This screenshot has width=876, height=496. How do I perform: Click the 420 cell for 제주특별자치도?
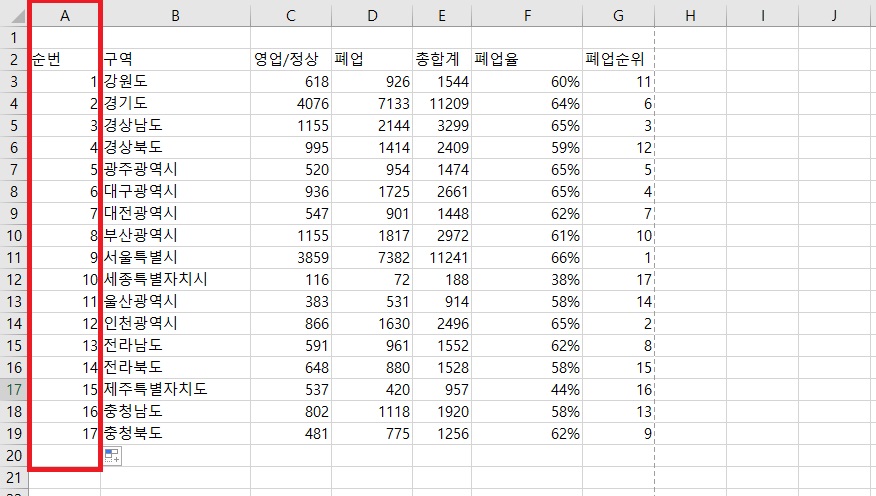[372, 390]
